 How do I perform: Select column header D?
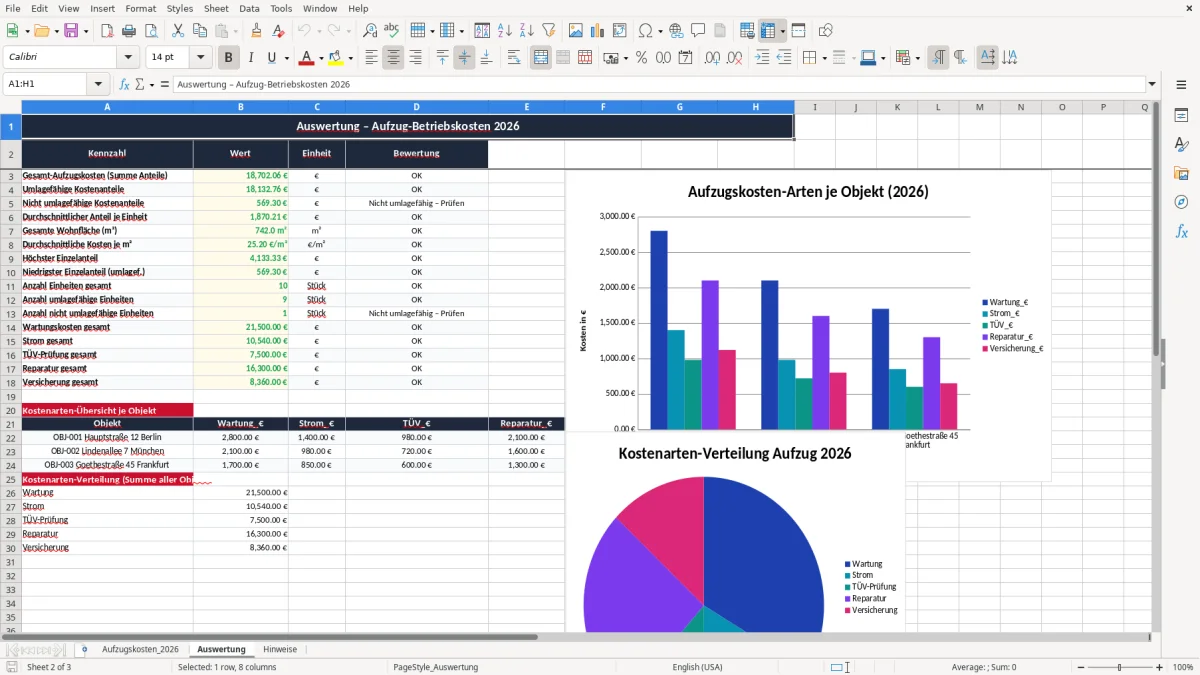[417, 107]
